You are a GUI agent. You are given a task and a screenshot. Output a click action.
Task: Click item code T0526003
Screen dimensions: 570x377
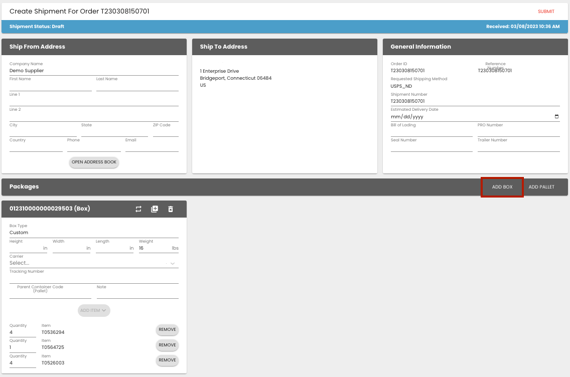(53, 363)
